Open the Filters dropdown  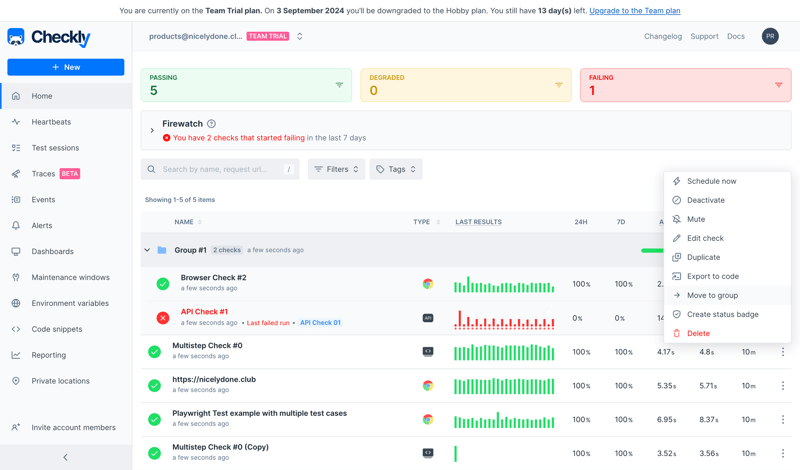pyautogui.click(x=336, y=169)
